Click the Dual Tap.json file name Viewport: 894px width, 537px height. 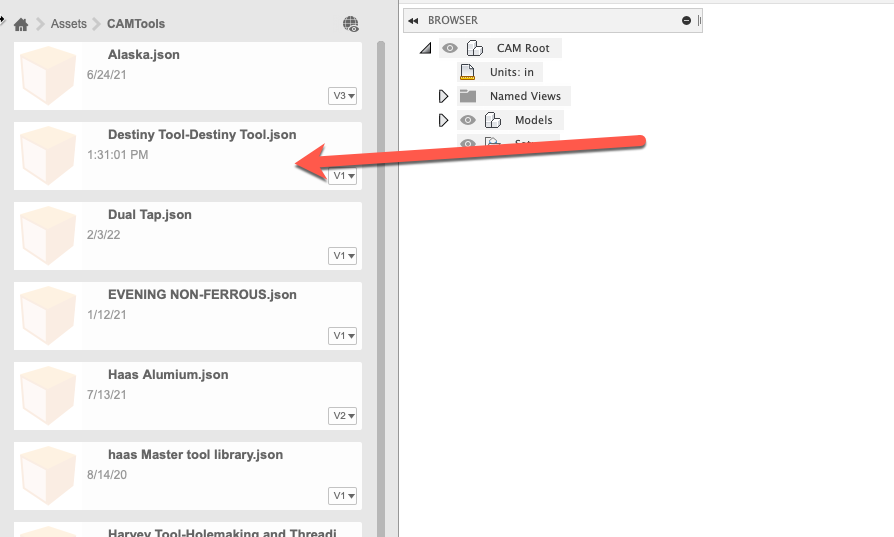pyautogui.click(x=150, y=215)
